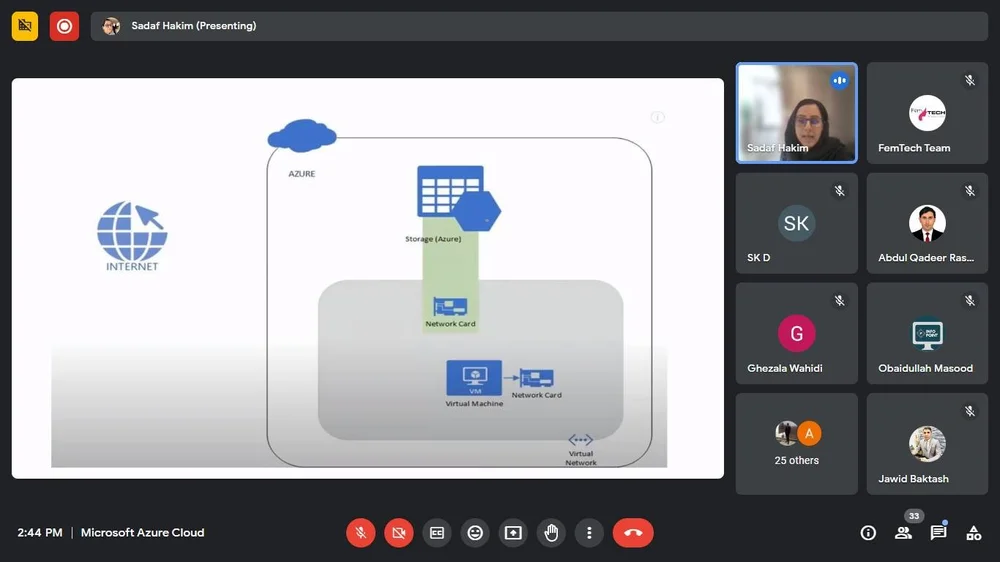Click the muted mic icon on Abdul Qadeer tile
Viewport: 1000px width, 562px height.
tap(969, 191)
